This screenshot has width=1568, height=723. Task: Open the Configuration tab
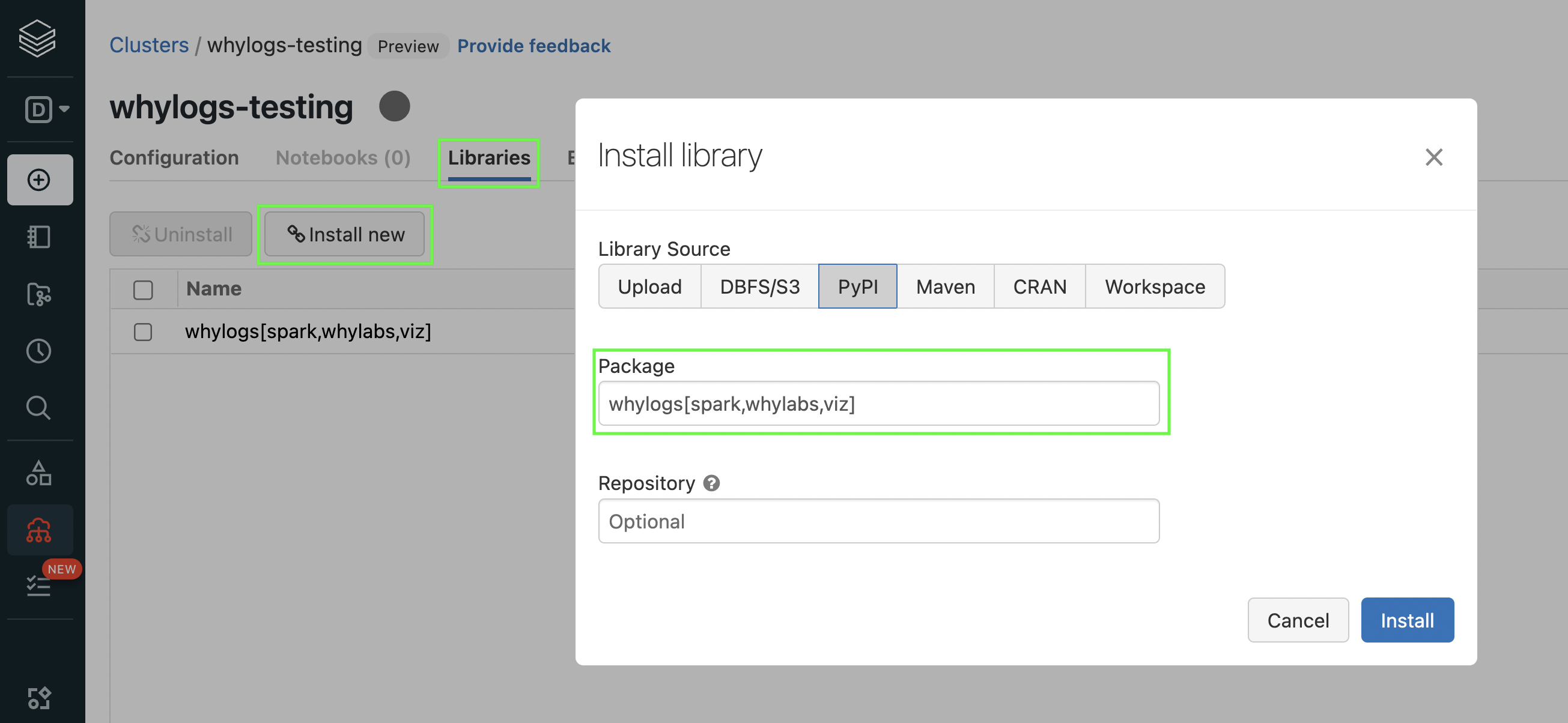(x=174, y=157)
